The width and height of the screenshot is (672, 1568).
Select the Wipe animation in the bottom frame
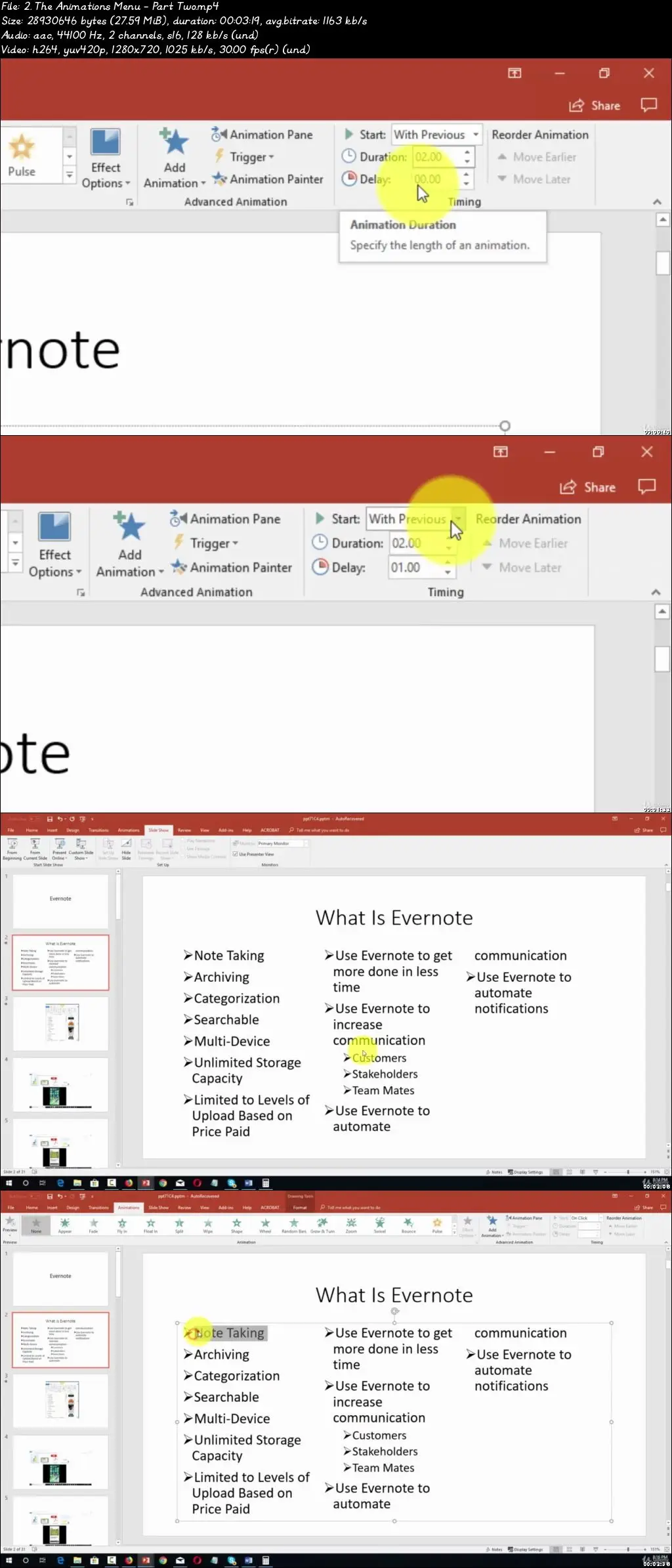point(208,1225)
